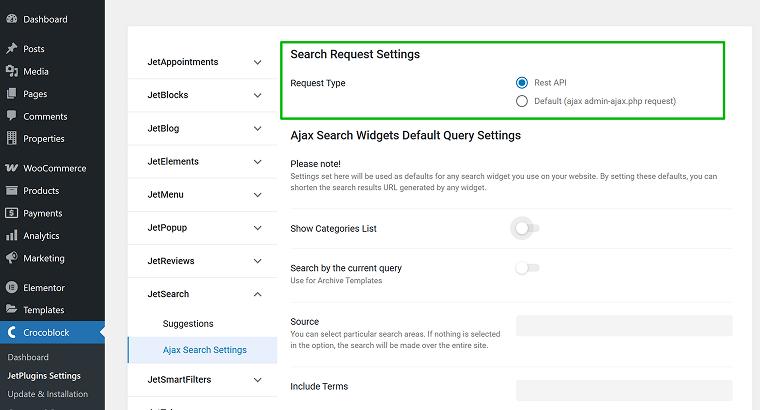Screen dimensions: 760x410
Task: Click the Properties building icon
Action: pos(12,138)
